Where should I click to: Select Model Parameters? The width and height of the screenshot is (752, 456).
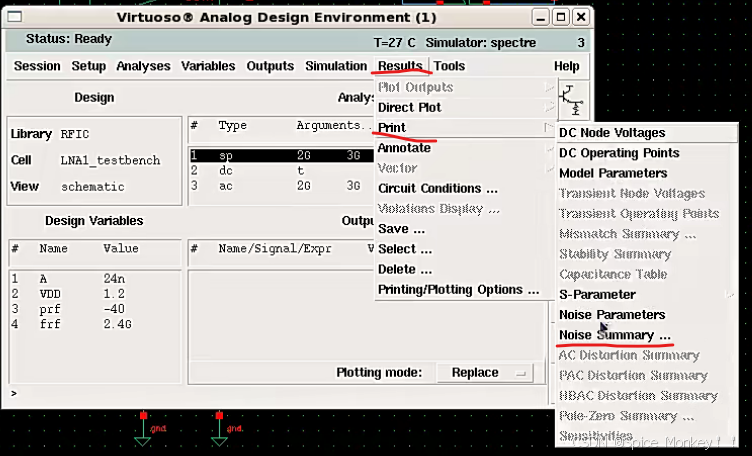[x=646, y=173]
